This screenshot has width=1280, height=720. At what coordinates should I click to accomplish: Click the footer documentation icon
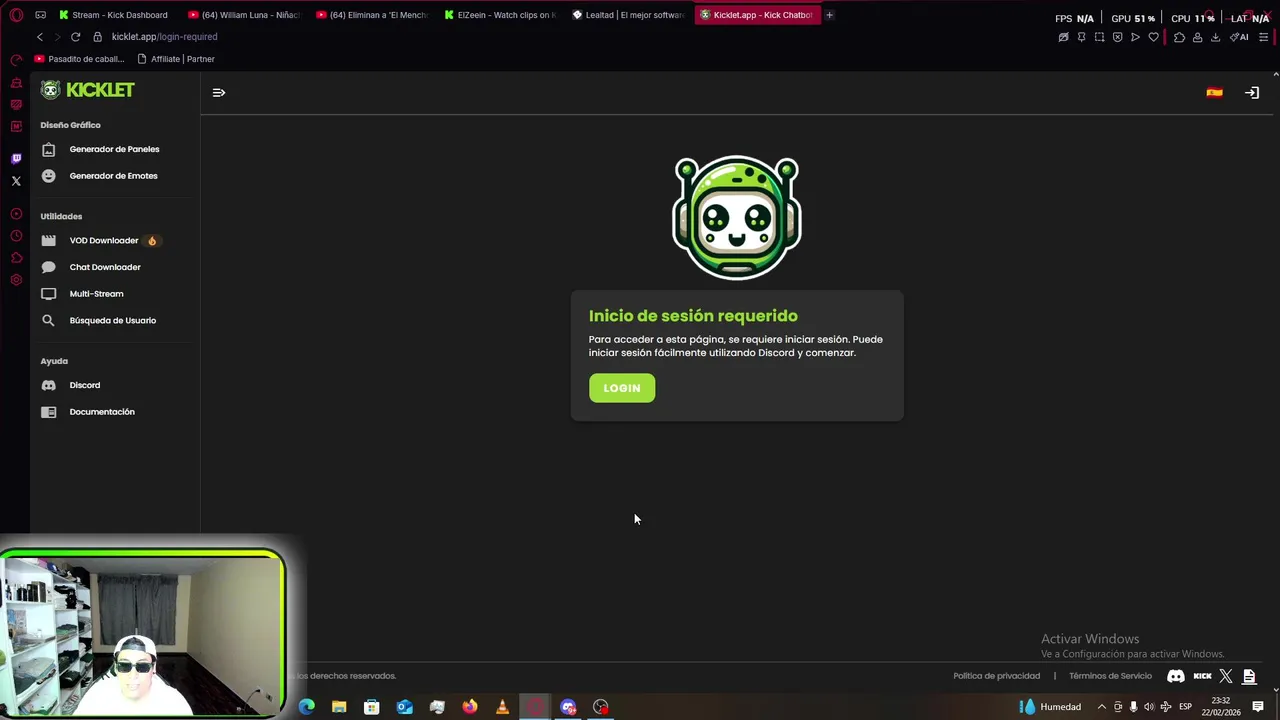tap(1249, 677)
